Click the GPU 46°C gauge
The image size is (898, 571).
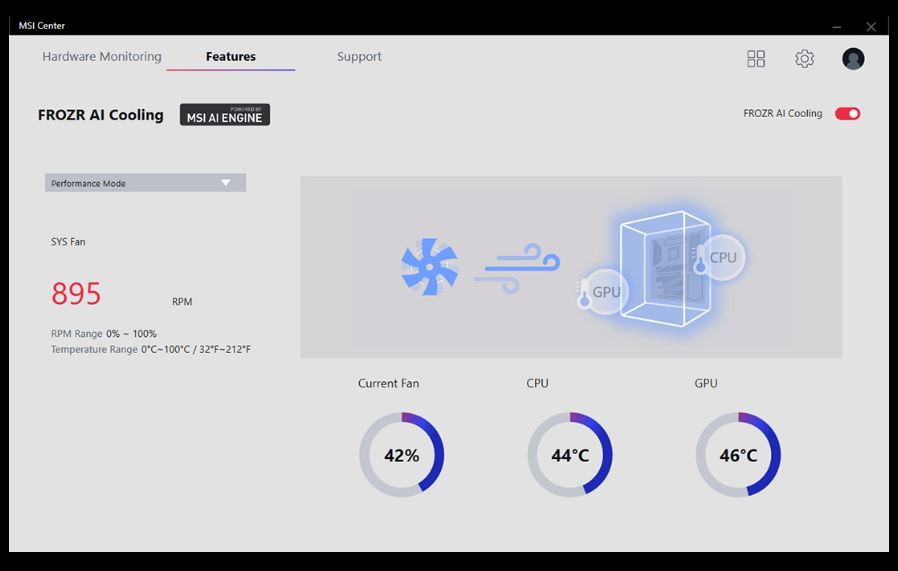(x=738, y=455)
